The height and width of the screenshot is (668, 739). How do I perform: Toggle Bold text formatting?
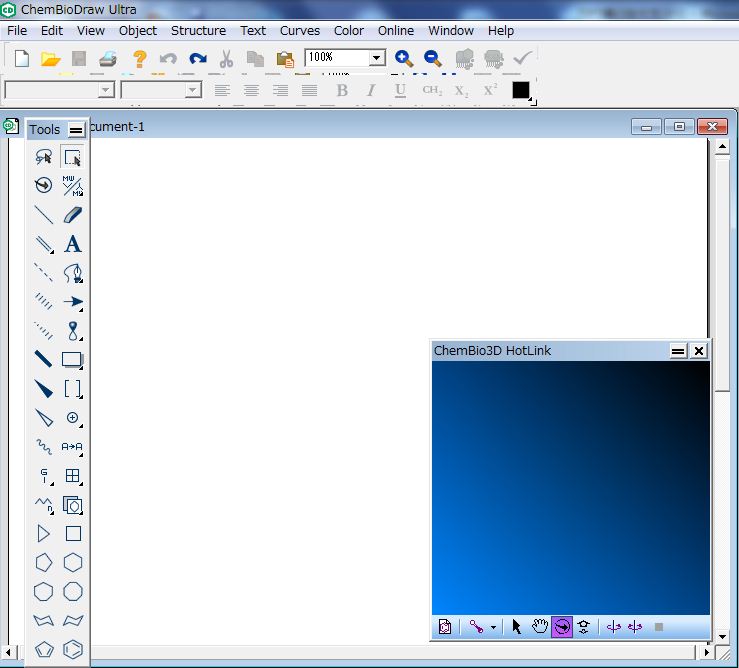342,90
